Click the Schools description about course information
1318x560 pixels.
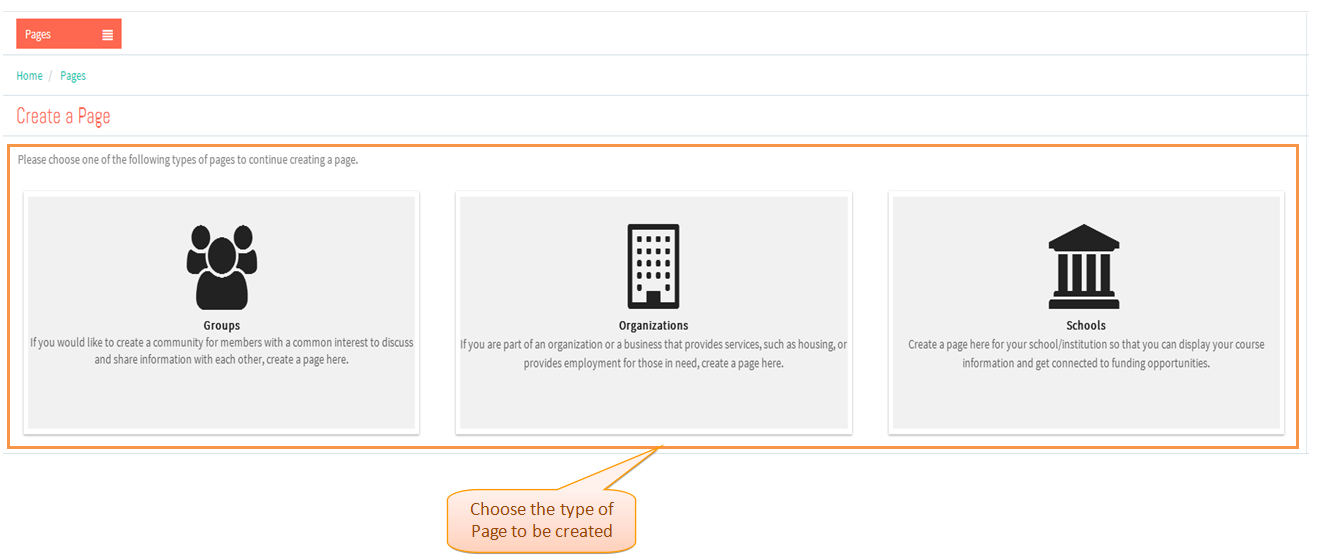click(x=1086, y=354)
